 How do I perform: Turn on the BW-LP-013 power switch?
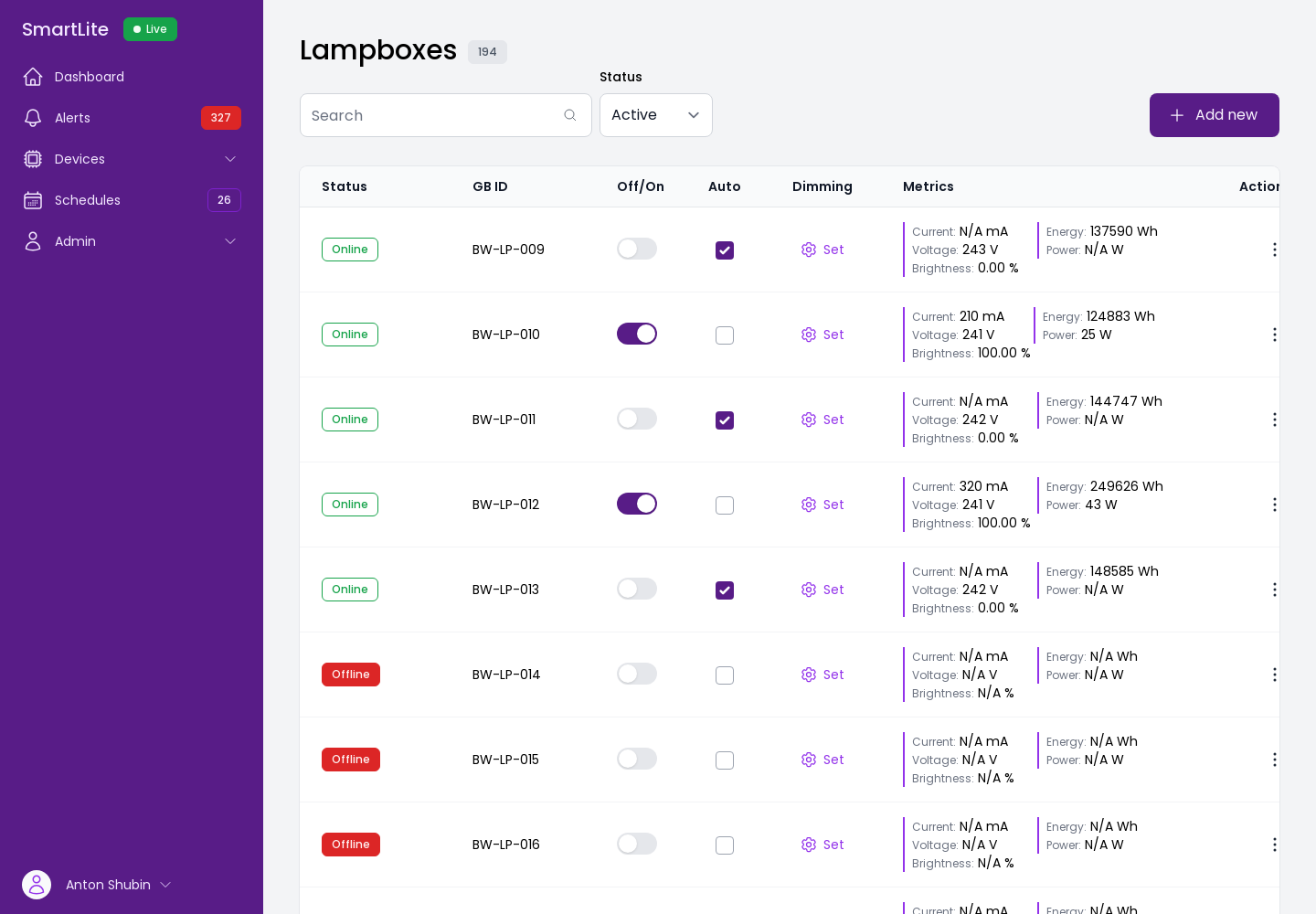(x=637, y=589)
